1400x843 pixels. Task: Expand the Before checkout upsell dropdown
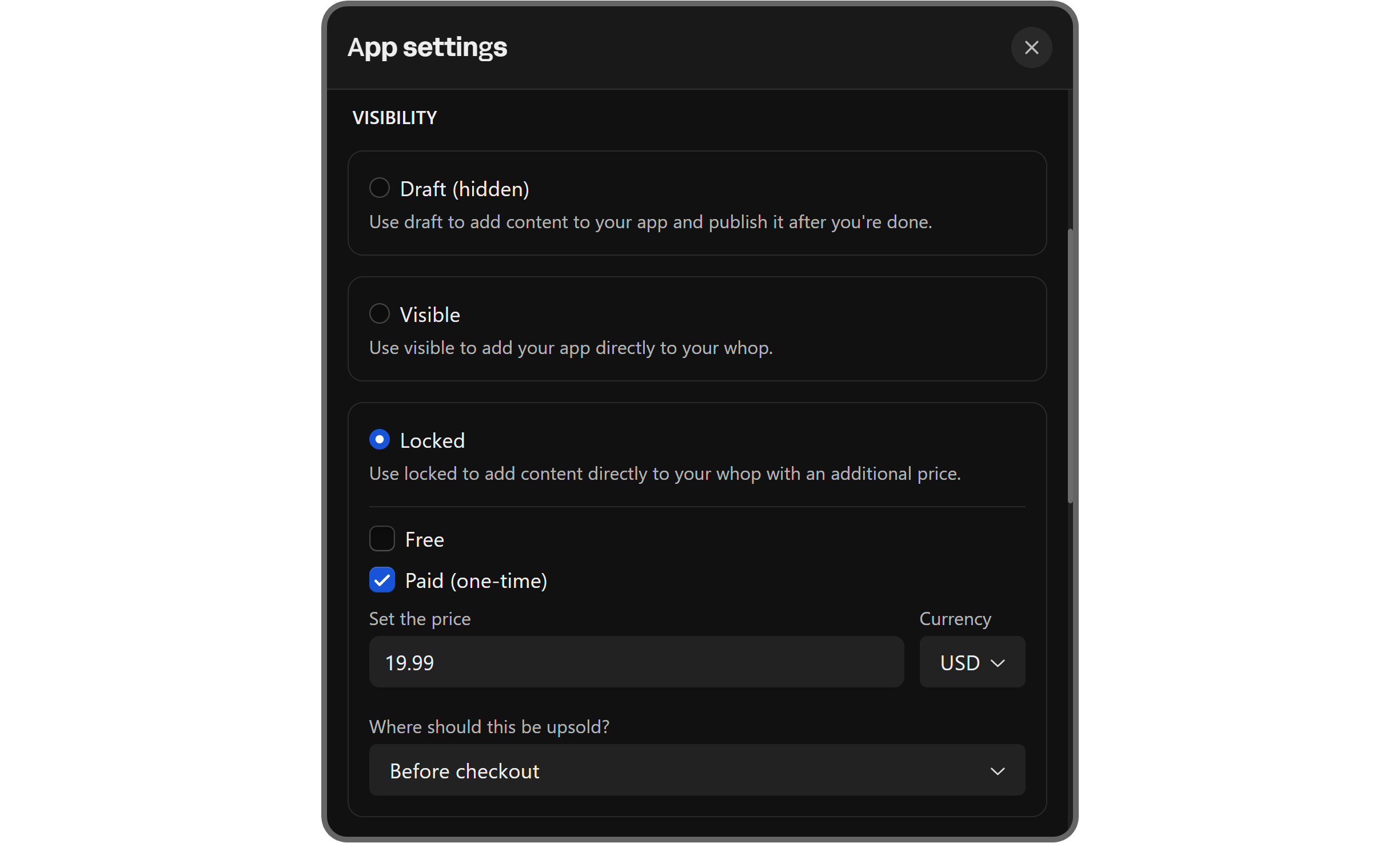(696, 770)
